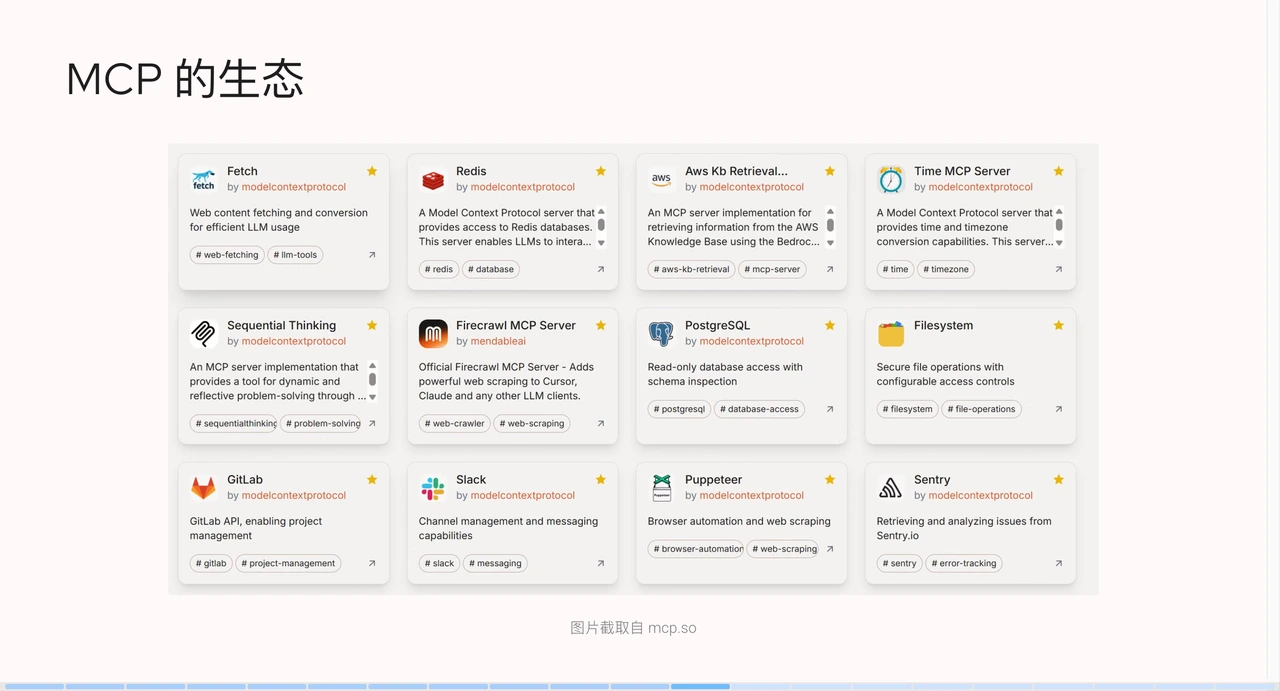This screenshot has height=691, width=1280.
Task: Select the #messaging tag
Action: 495,563
